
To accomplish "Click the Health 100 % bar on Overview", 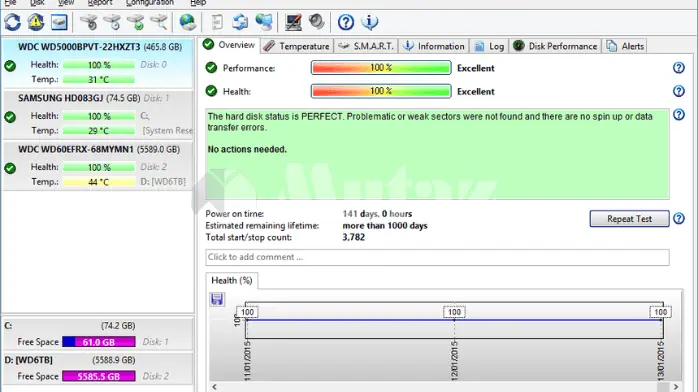I will [381, 91].
